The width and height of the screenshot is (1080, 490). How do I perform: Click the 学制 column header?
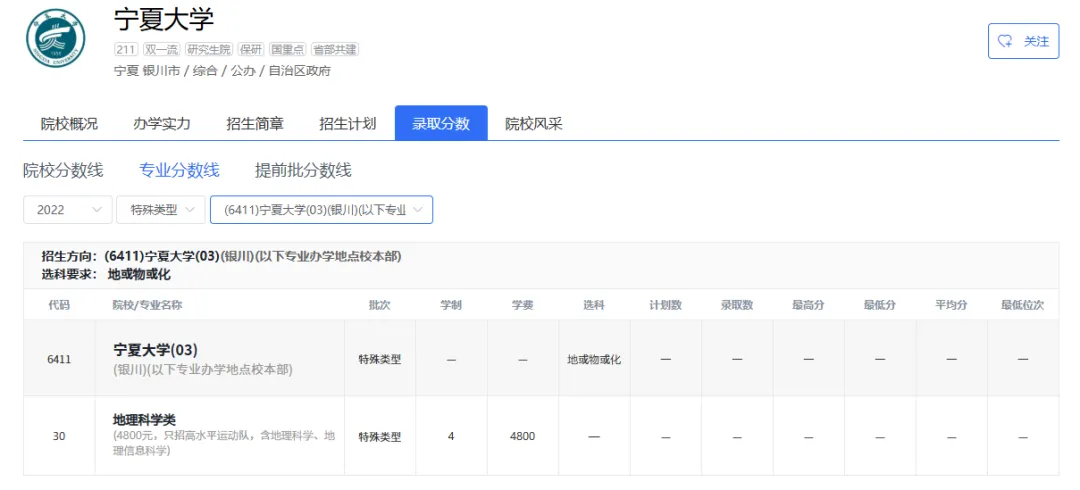pos(451,305)
